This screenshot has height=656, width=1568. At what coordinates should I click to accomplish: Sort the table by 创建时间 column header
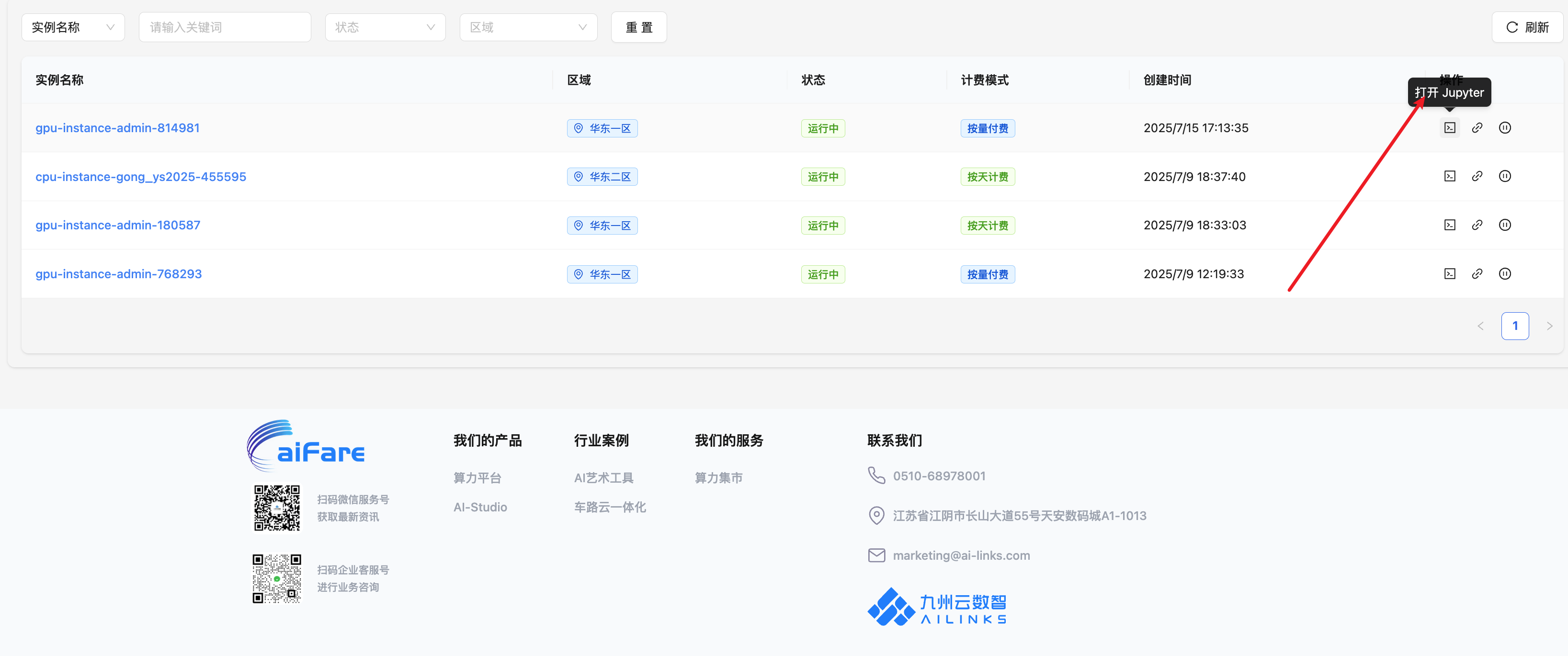pos(1167,79)
